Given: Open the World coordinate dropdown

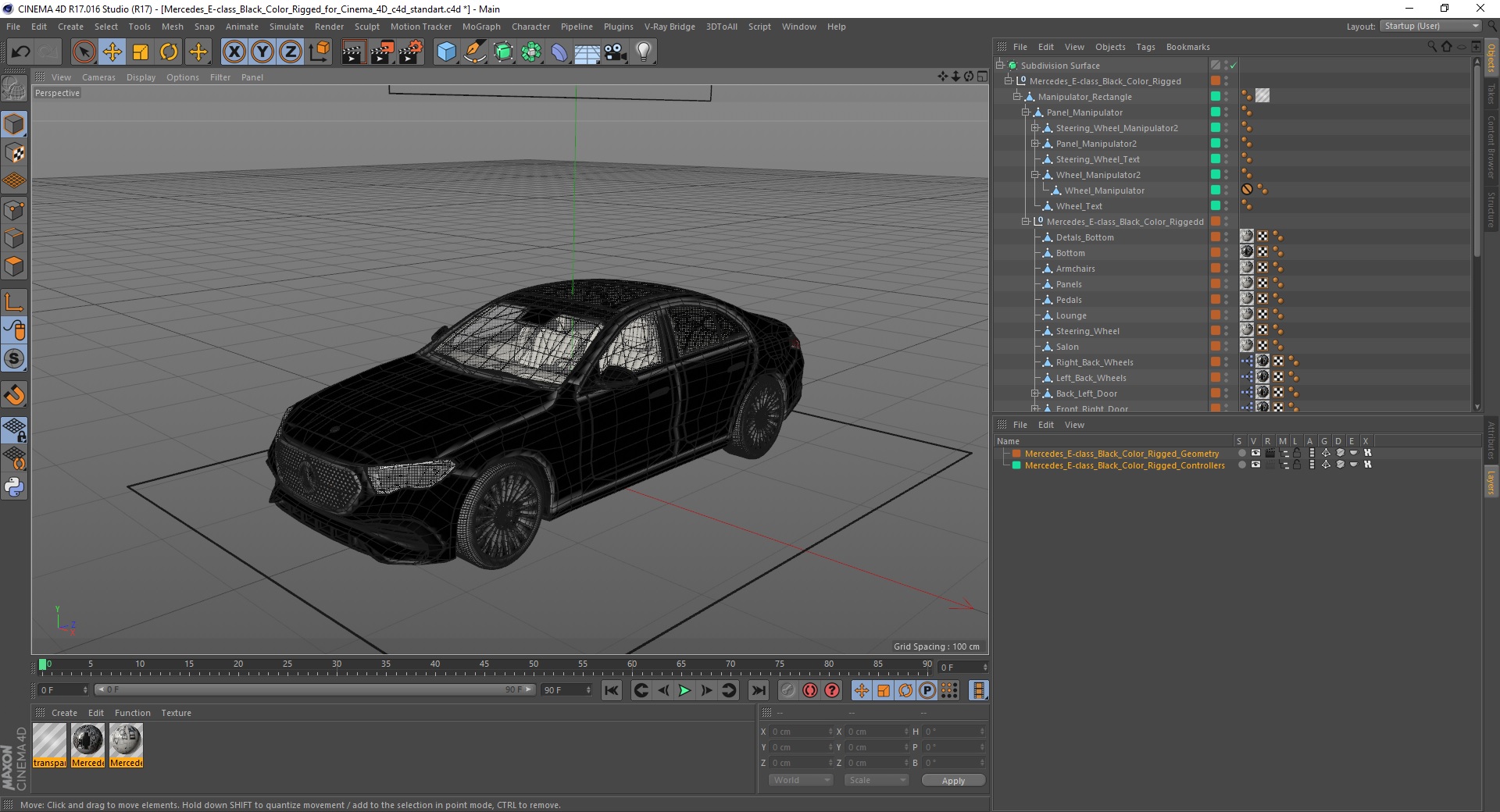Looking at the screenshot, I should [x=801, y=780].
